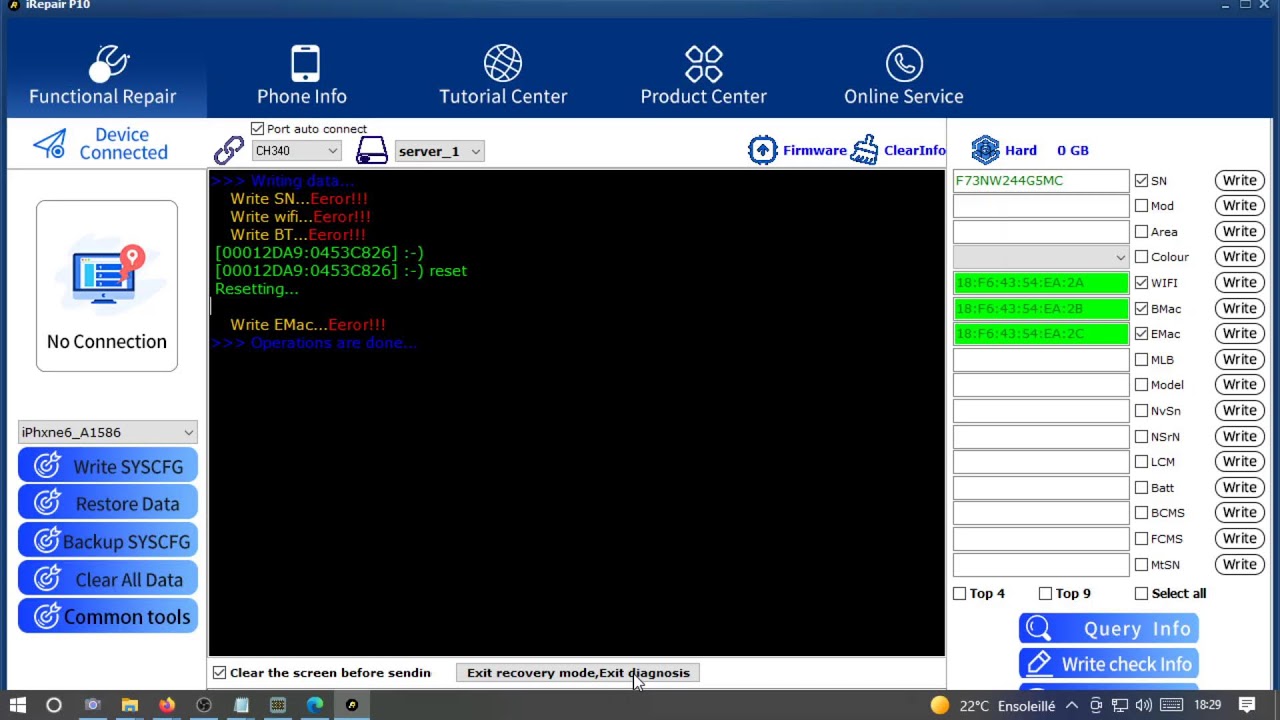Click the ClearInfo link text
This screenshot has height=720, width=1280.
915,150
